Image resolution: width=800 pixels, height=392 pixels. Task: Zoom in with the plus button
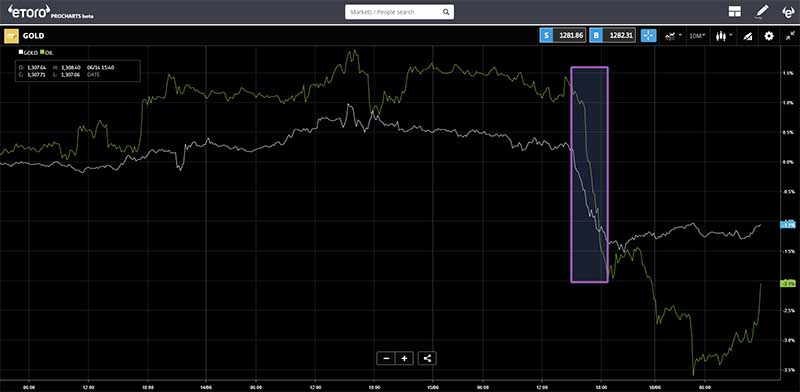[x=404, y=358]
